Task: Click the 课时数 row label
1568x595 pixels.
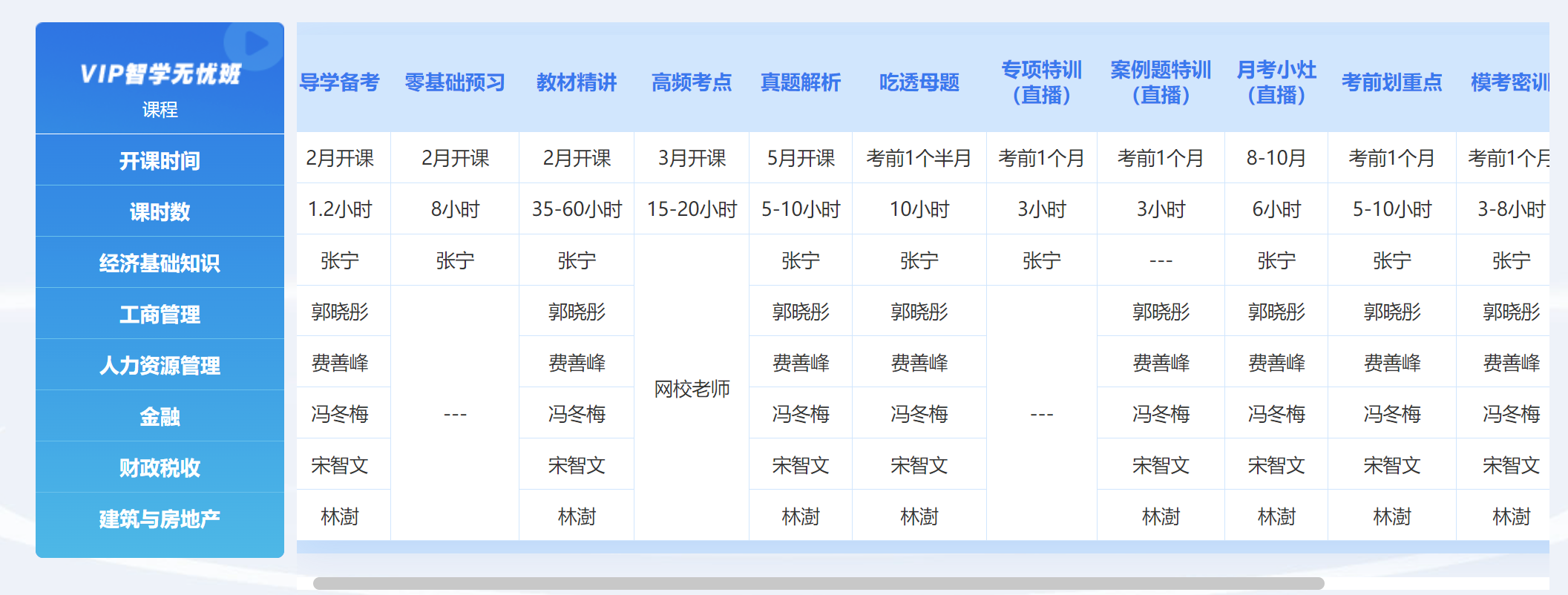Action: (x=160, y=211)
